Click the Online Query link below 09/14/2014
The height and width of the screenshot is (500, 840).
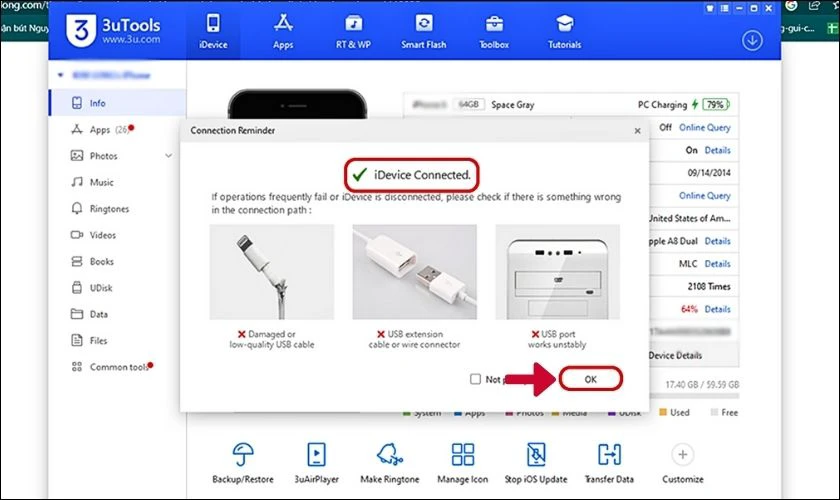coord(704,196)
